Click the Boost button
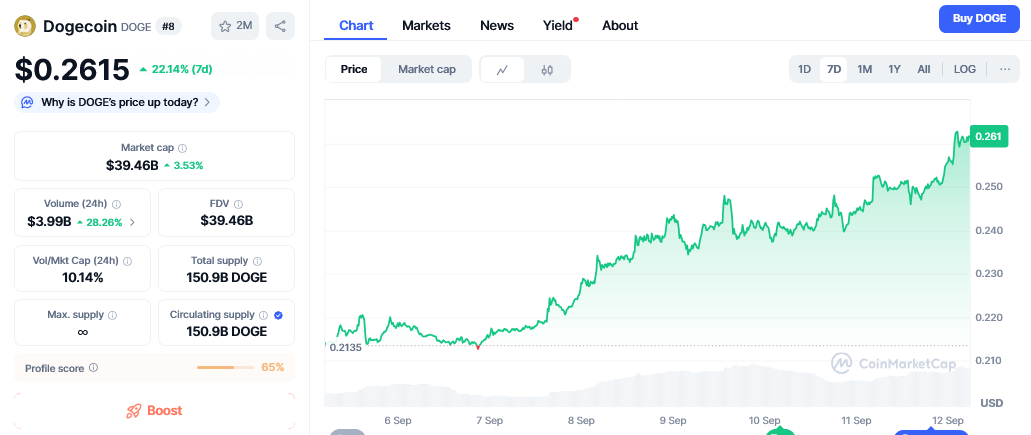 (155, 411)
